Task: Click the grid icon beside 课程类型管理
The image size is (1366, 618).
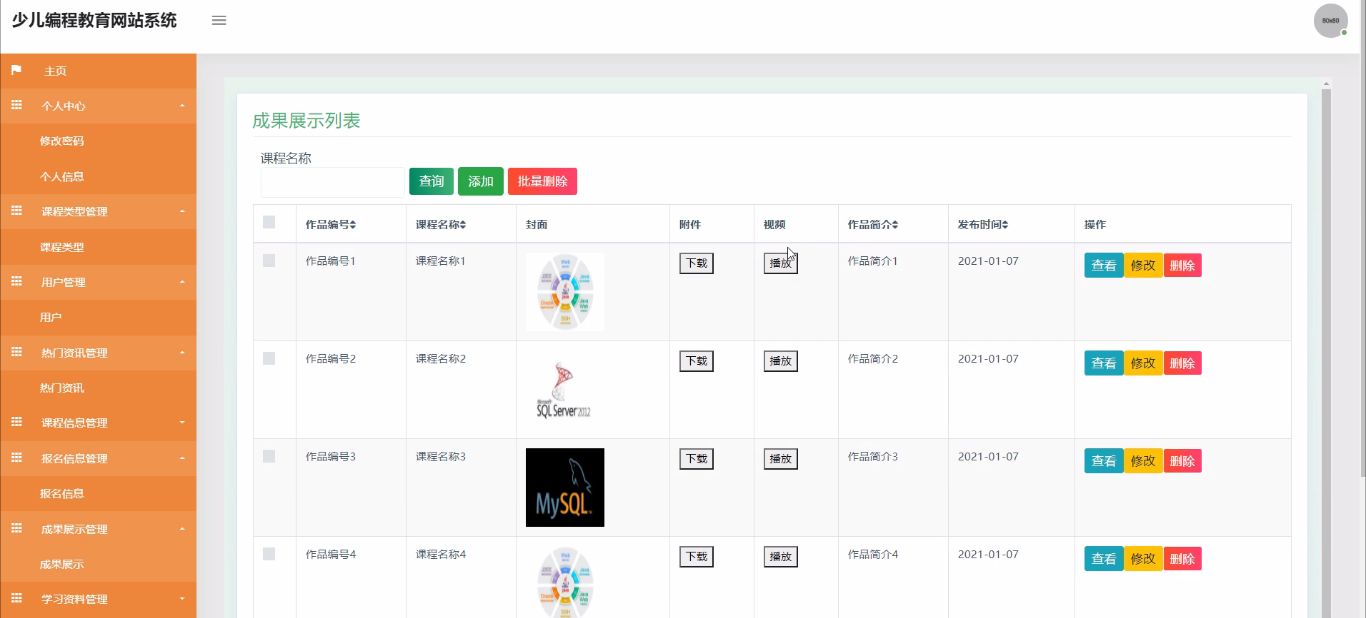Action: click(16, 211)
